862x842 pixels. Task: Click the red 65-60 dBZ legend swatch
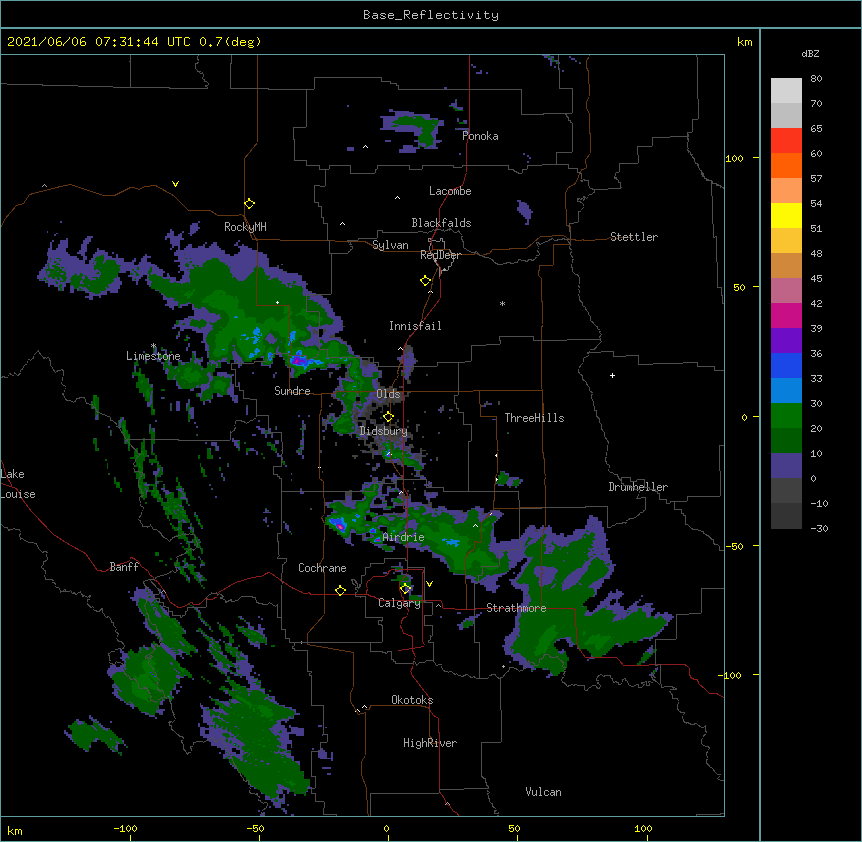[x=786, y=141]
